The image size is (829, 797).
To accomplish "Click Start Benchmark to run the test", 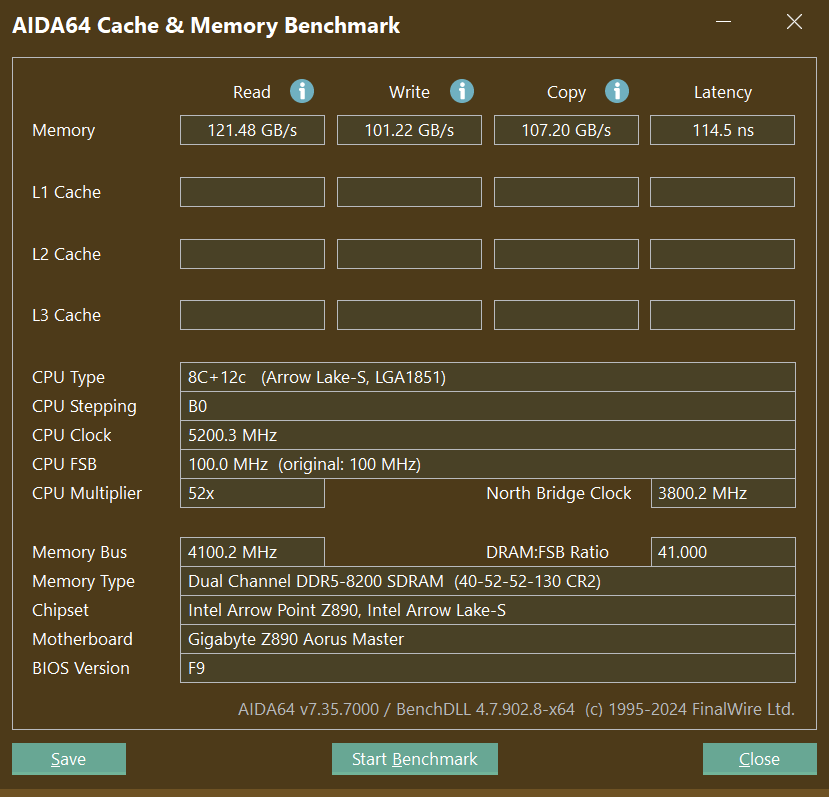I will coord(414,759).
